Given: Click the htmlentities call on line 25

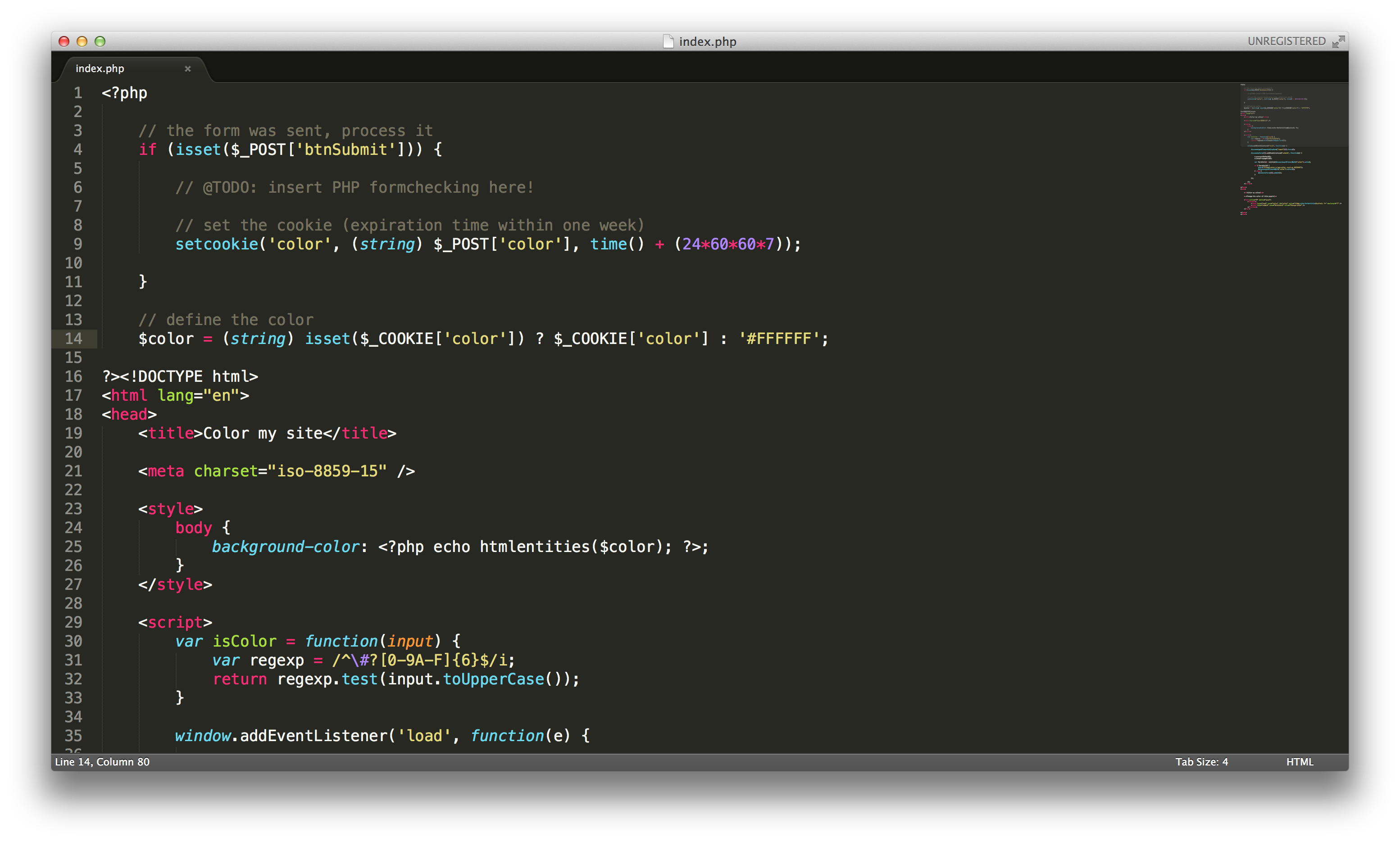Looking at the screenshot, I should 535,546.
